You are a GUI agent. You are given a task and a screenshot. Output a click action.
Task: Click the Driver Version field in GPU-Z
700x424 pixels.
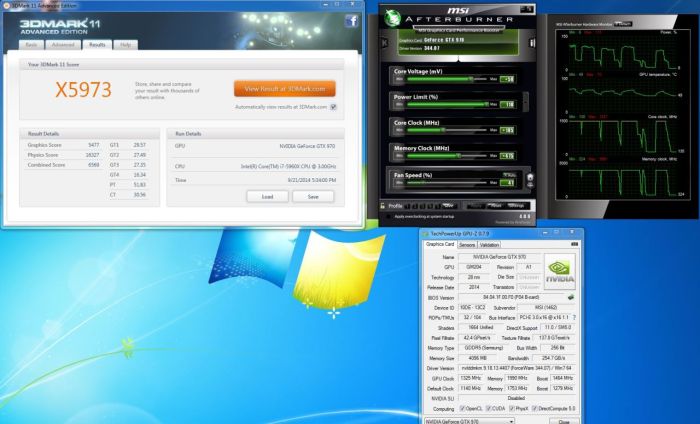tap(517, 368)
